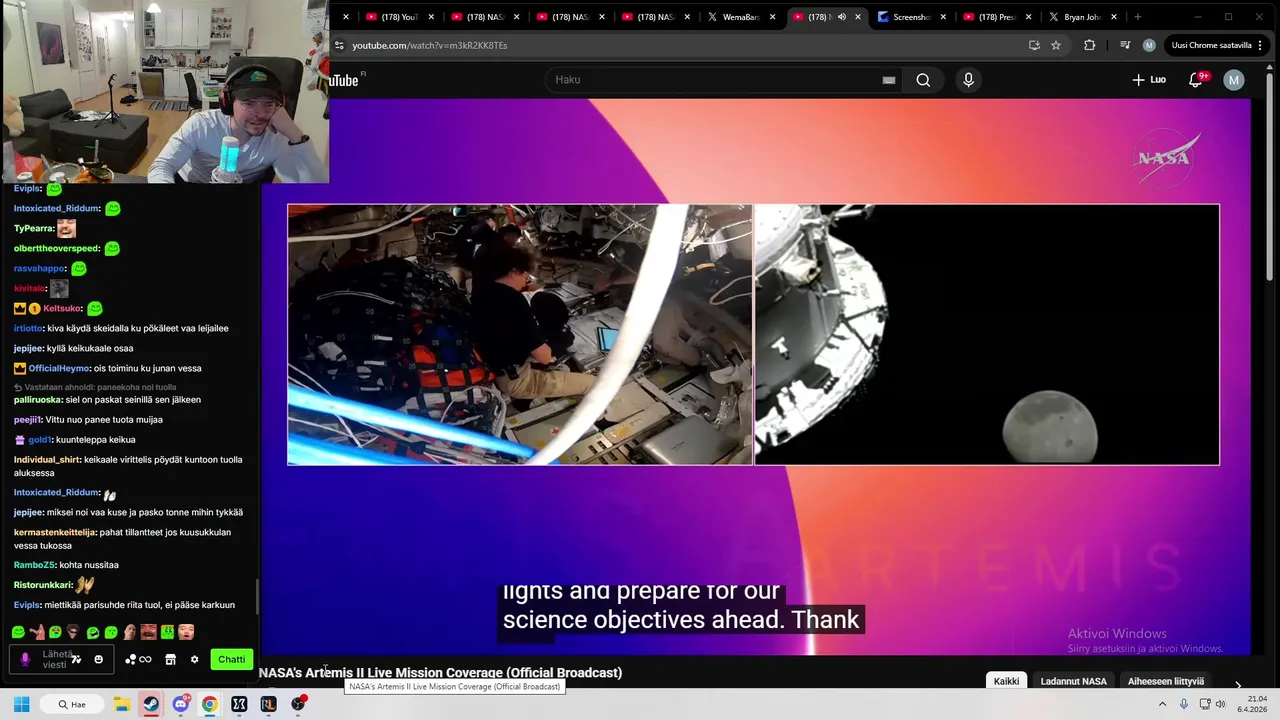
Task: Open the emoji picker smiley in chat input
Action: coord(98,659)
